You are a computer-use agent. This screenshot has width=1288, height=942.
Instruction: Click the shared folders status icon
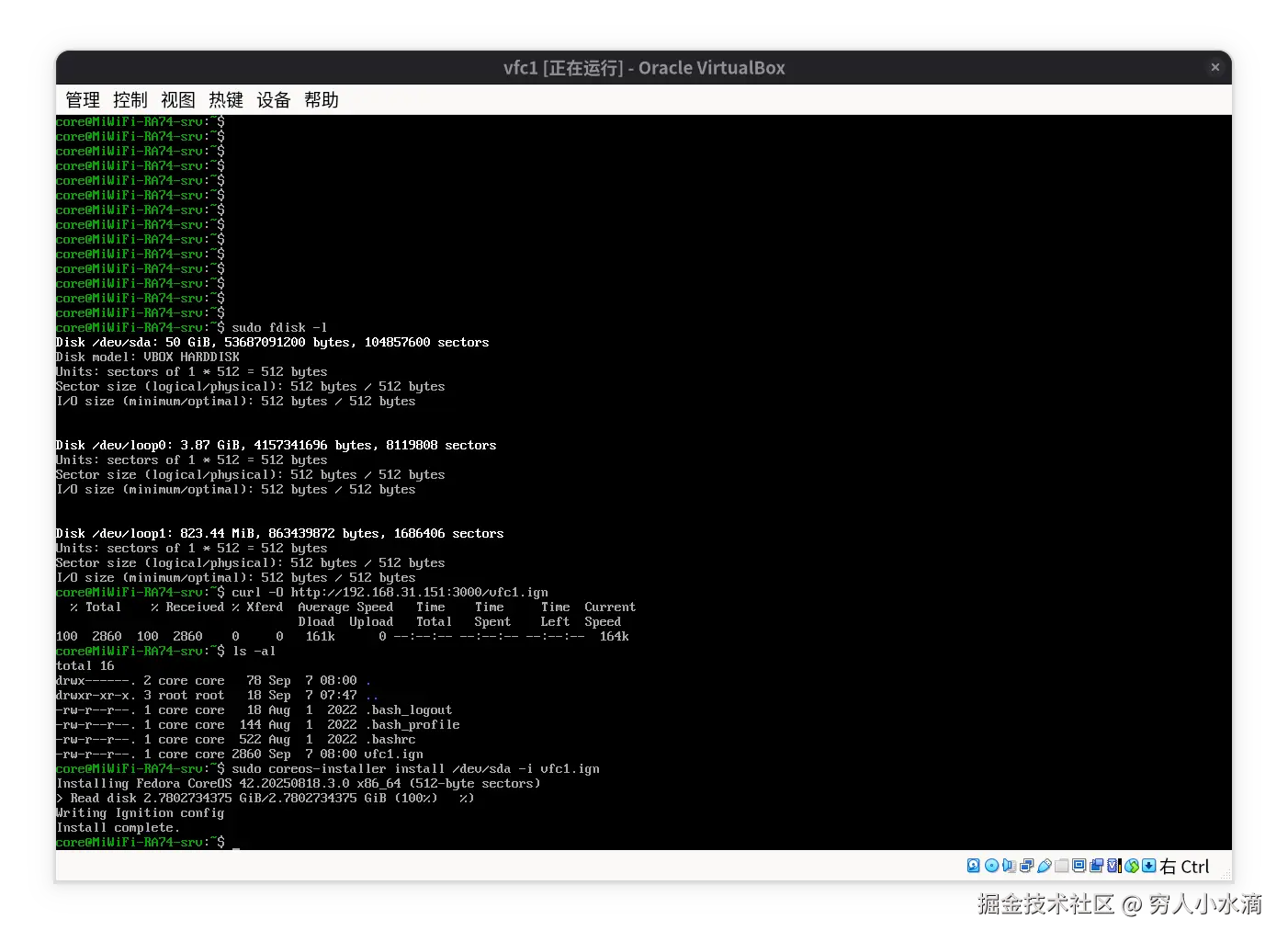tap(1062, 866)
